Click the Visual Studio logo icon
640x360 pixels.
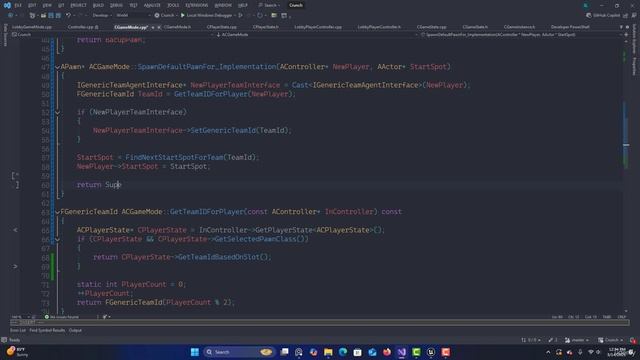point(7,5)
